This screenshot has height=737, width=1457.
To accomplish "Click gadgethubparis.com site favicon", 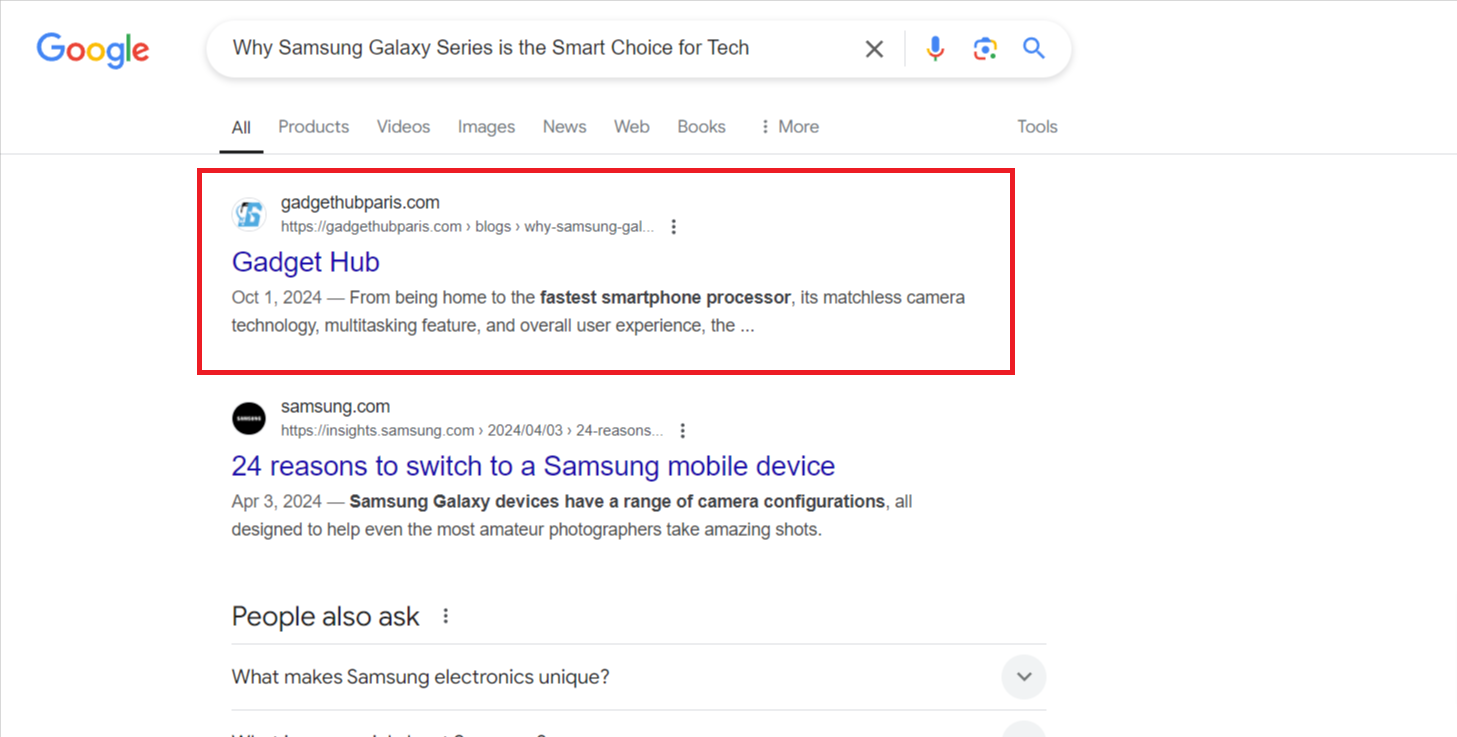I will pyautogui.click(x=249, y=214).
